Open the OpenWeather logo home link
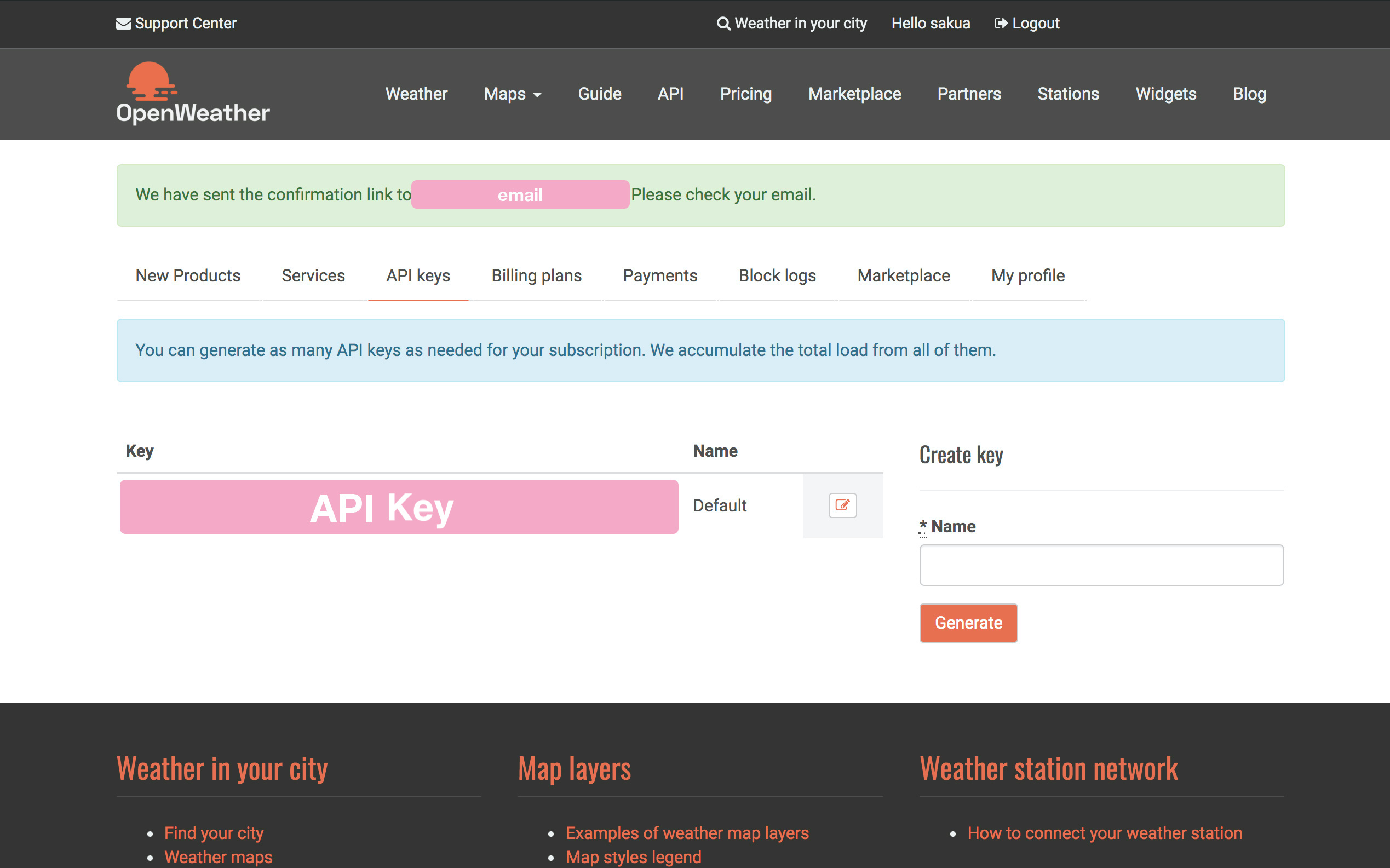Viewport: 1390px width, 868px height. point(193,93)
